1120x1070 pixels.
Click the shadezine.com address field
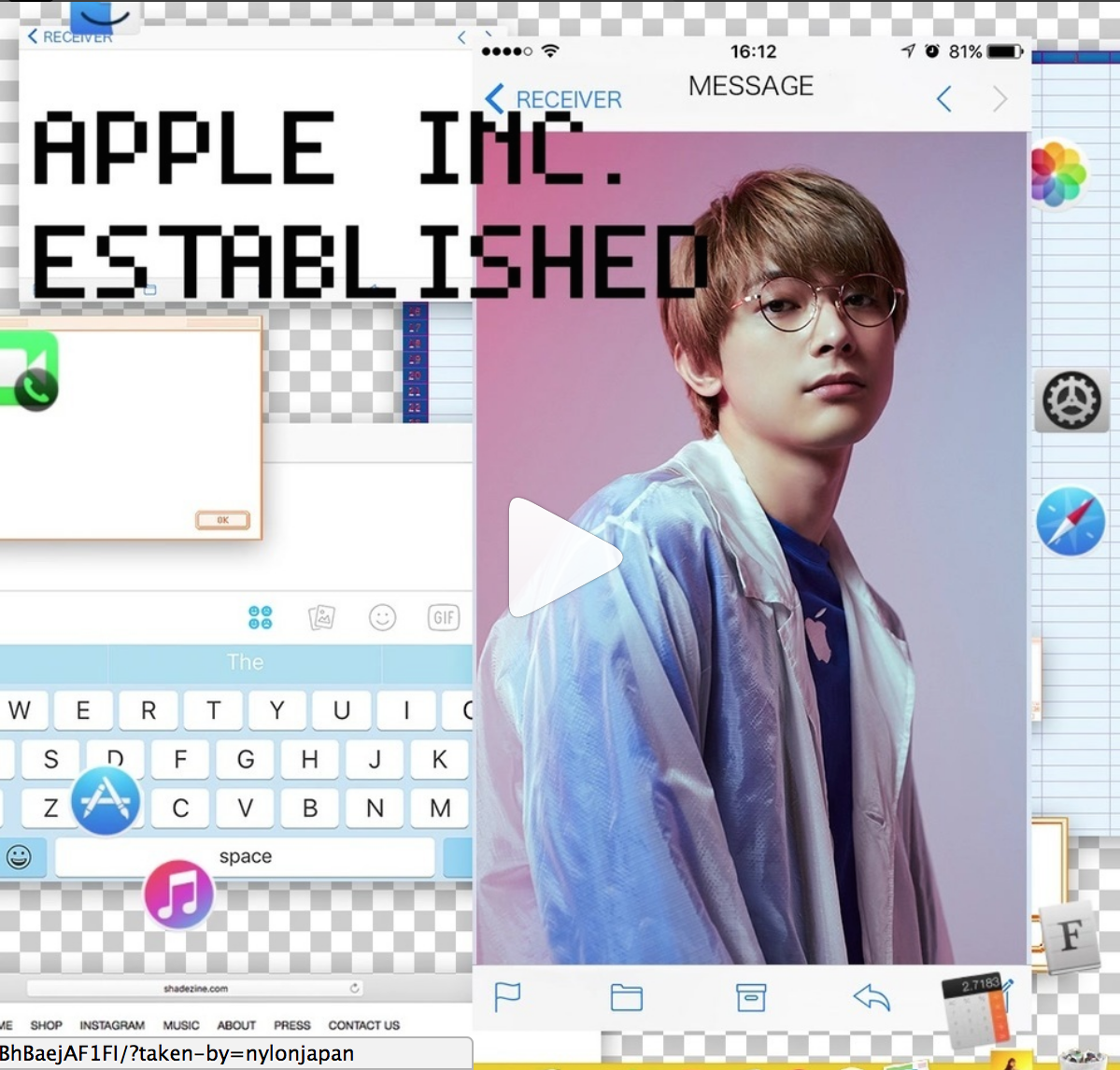tap(195, 989)
